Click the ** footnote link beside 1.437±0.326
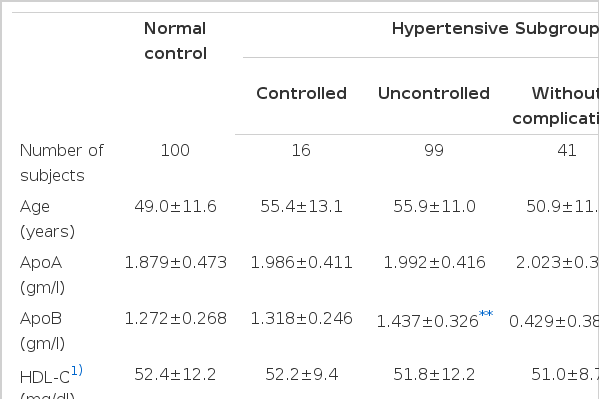Image resolution: width=599 pixels, height=399 pixels. tap(486, 314)
